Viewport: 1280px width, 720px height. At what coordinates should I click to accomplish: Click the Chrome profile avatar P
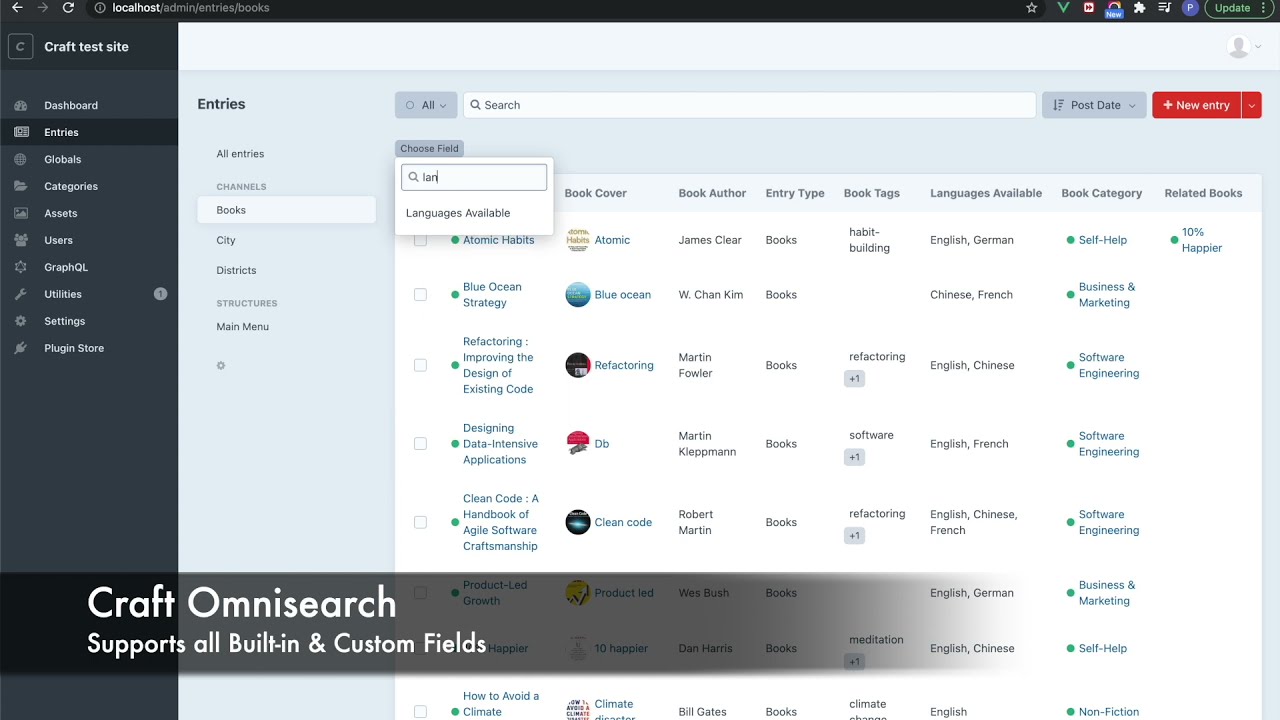(1190, 8)
